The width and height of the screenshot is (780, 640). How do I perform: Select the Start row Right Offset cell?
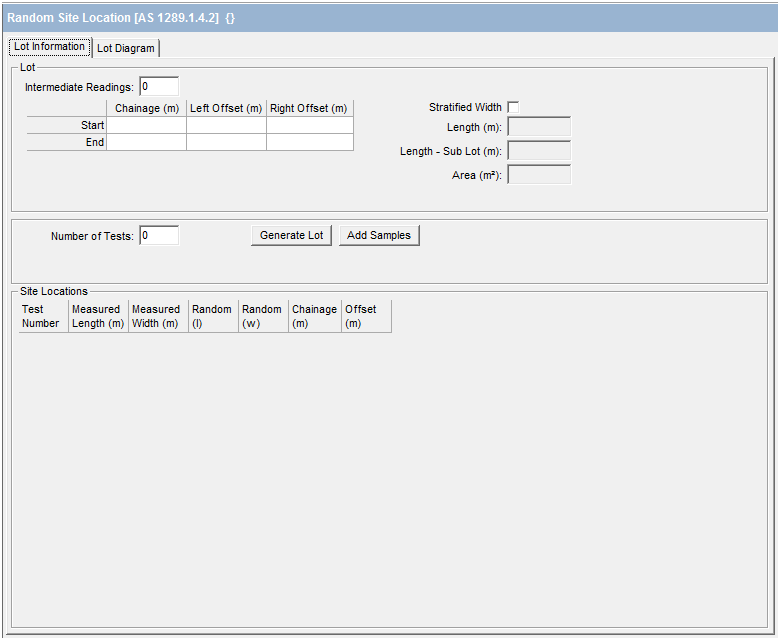(x=309, y=126)
